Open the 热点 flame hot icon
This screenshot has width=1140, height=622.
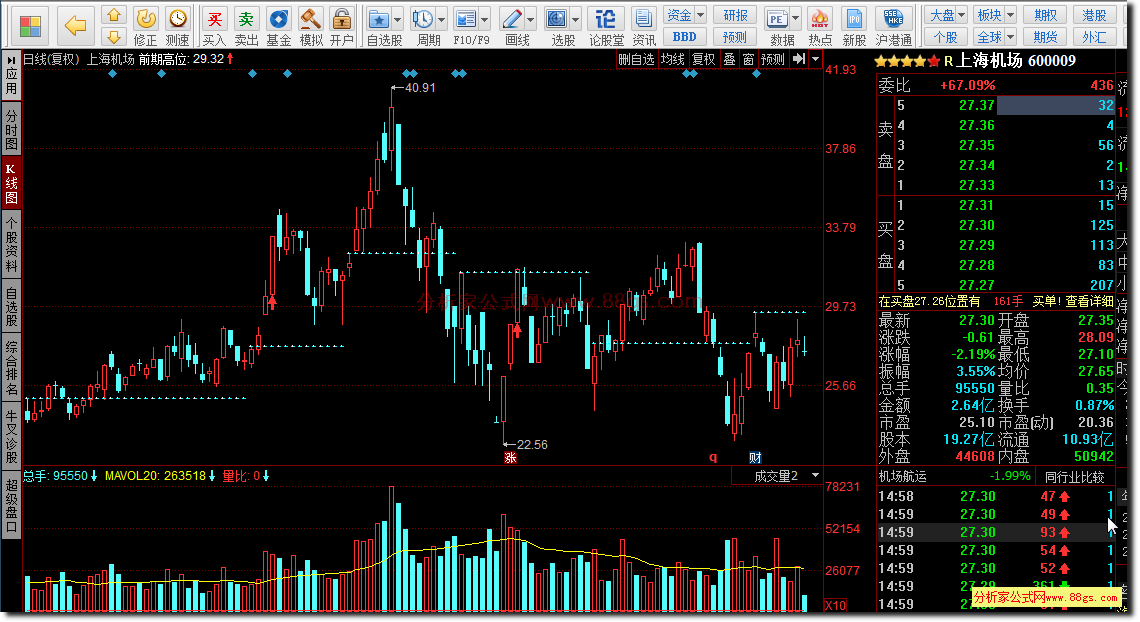(x=820, y=19)
